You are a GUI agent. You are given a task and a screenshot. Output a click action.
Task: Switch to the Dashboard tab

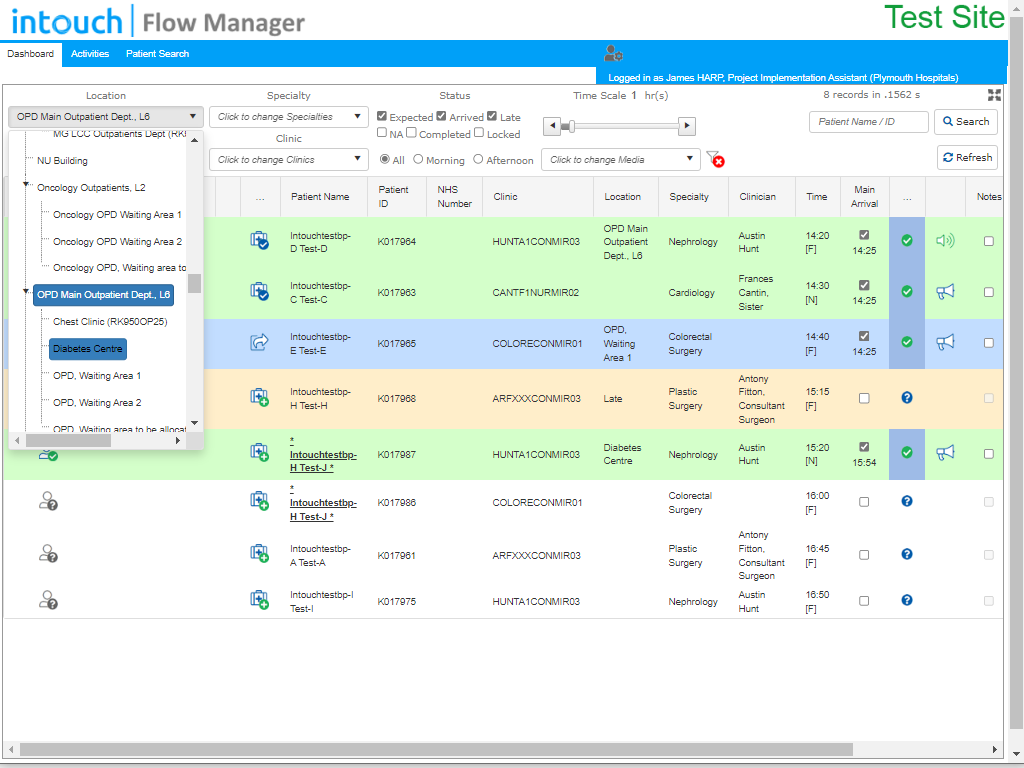pos(31,54)
